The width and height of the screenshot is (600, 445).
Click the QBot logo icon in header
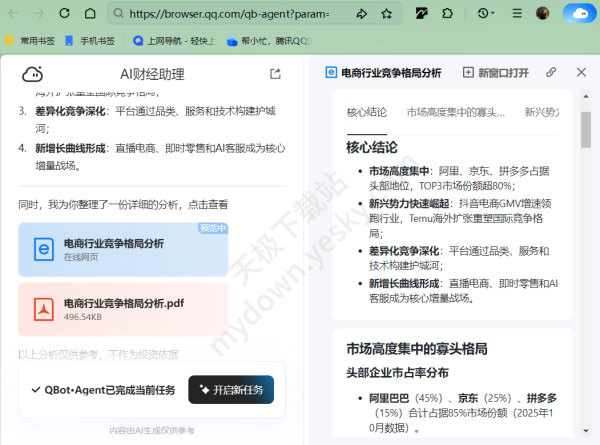(32, 74)
